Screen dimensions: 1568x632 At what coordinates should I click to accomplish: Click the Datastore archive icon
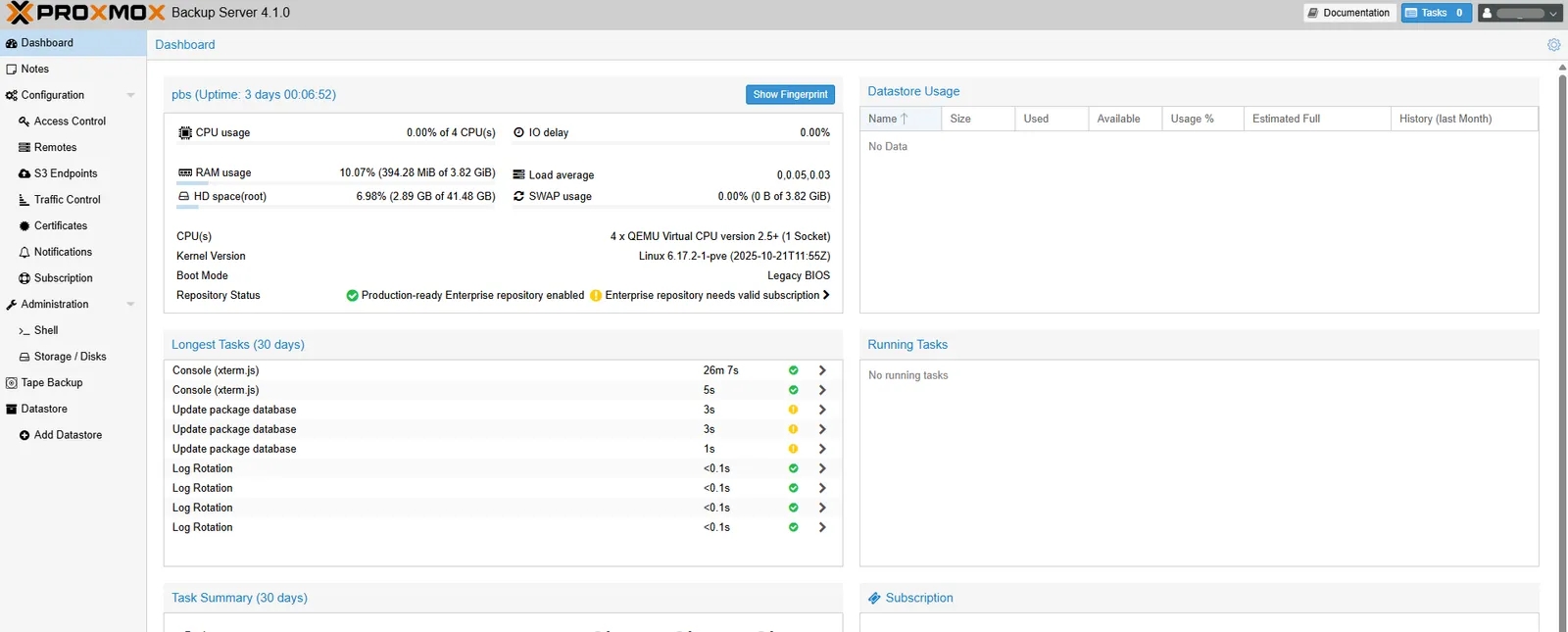(12, 410)
